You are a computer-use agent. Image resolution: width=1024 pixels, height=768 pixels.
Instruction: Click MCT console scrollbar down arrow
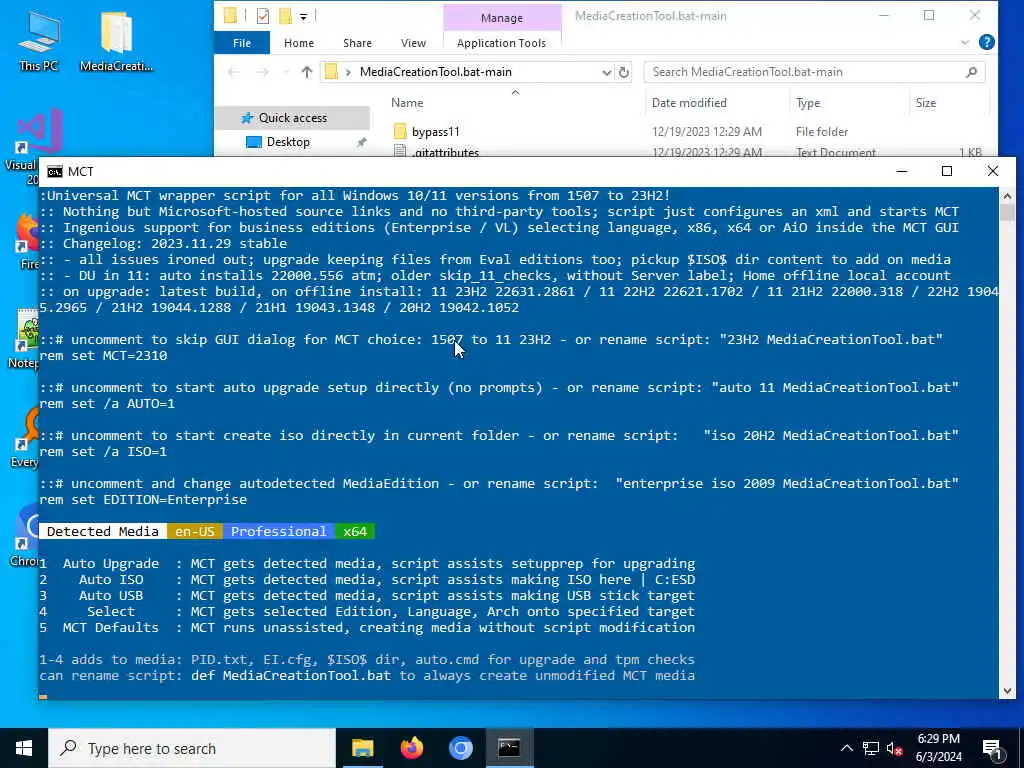[1006, 691]
